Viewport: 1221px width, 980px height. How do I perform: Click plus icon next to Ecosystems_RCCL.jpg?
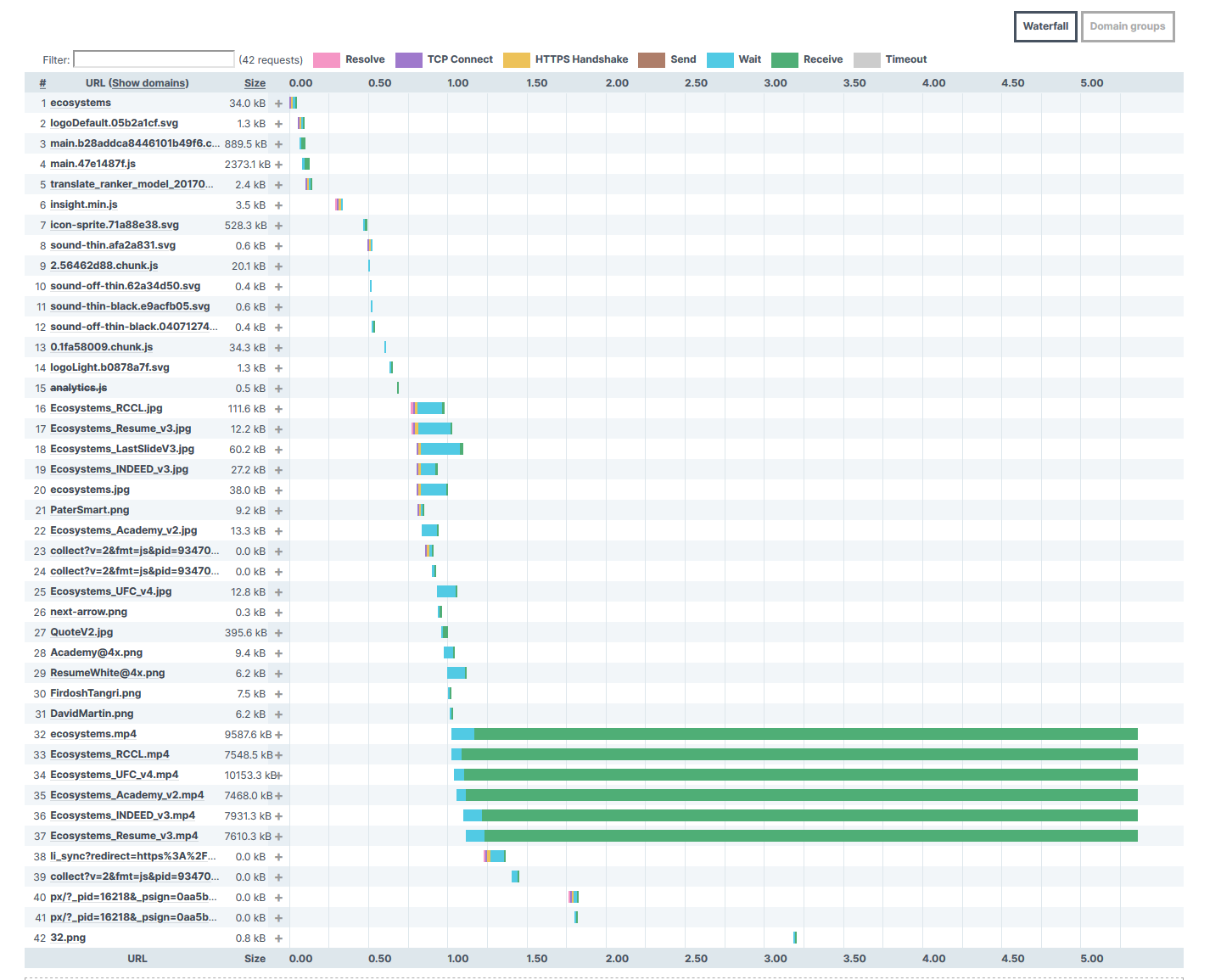[278, 409]
